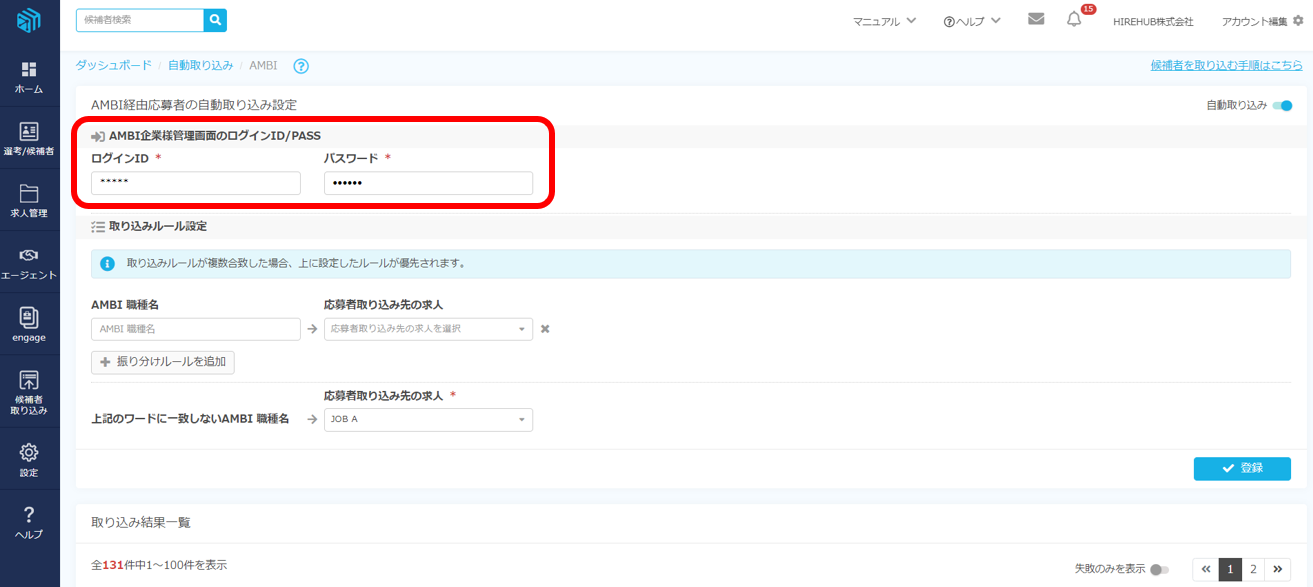The width and height of the screenshot is (1313, 587).
Task: Click the search magnifier button
Action: pyautogui.click(x=215, y=19)
